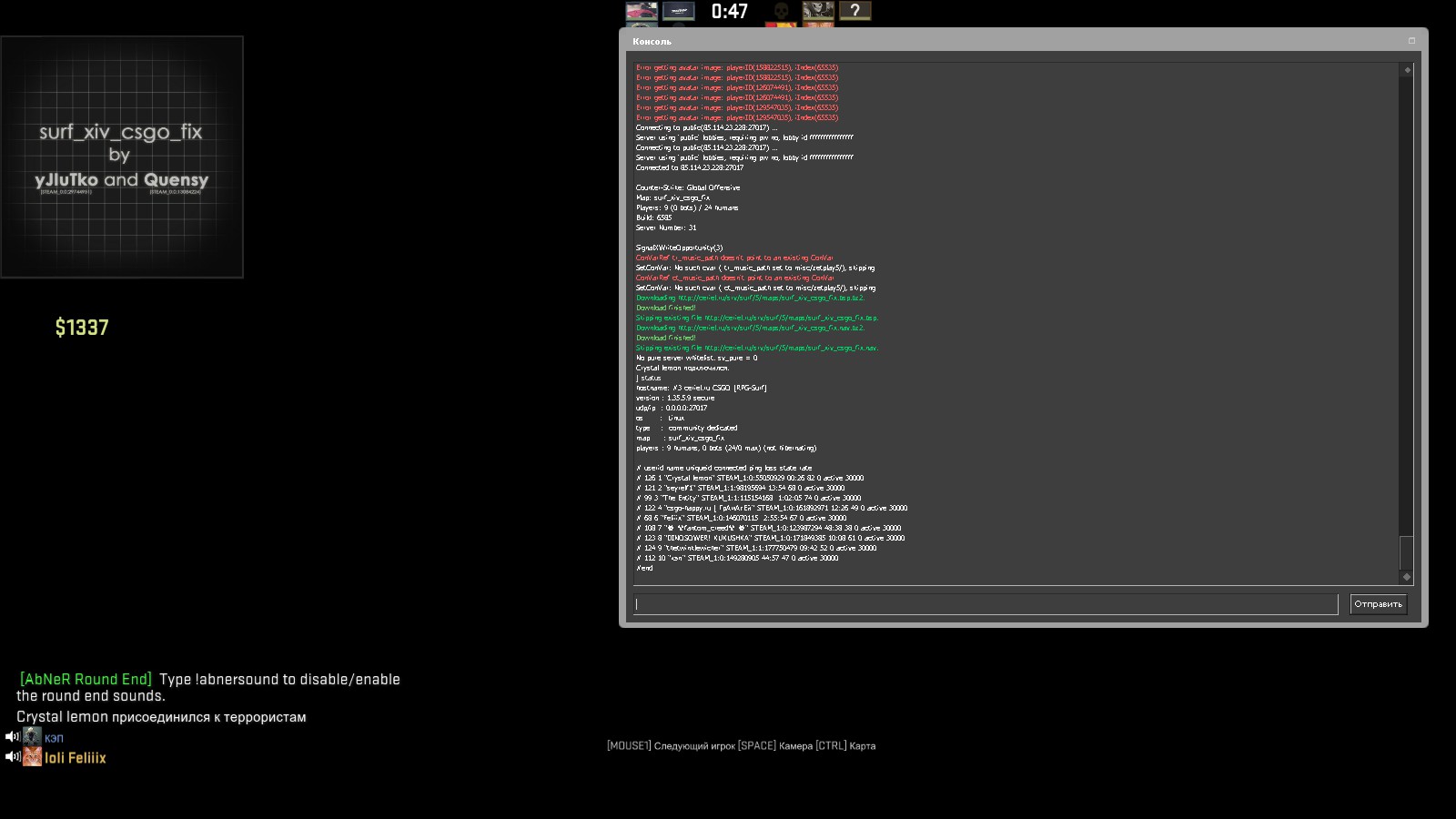Image resolution: width=1456 pixels, height=819 pixels.
Task: Click the surf_xiv_csgo_fix map image
Action: (122, 157)
